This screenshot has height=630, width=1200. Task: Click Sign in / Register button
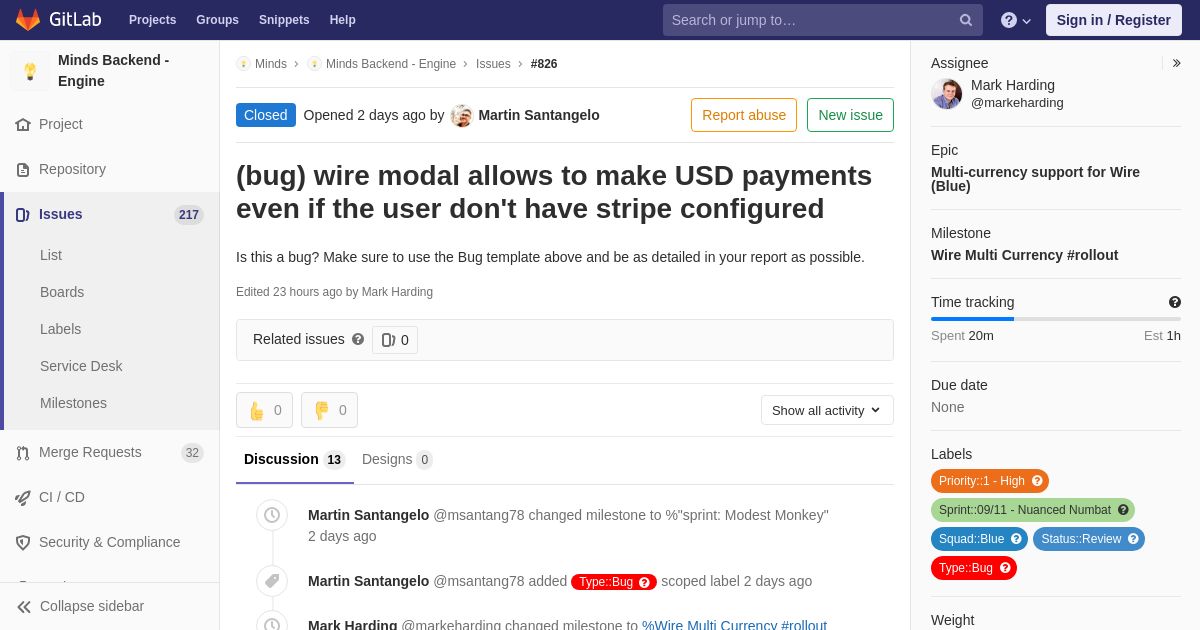coord(1114,20)
